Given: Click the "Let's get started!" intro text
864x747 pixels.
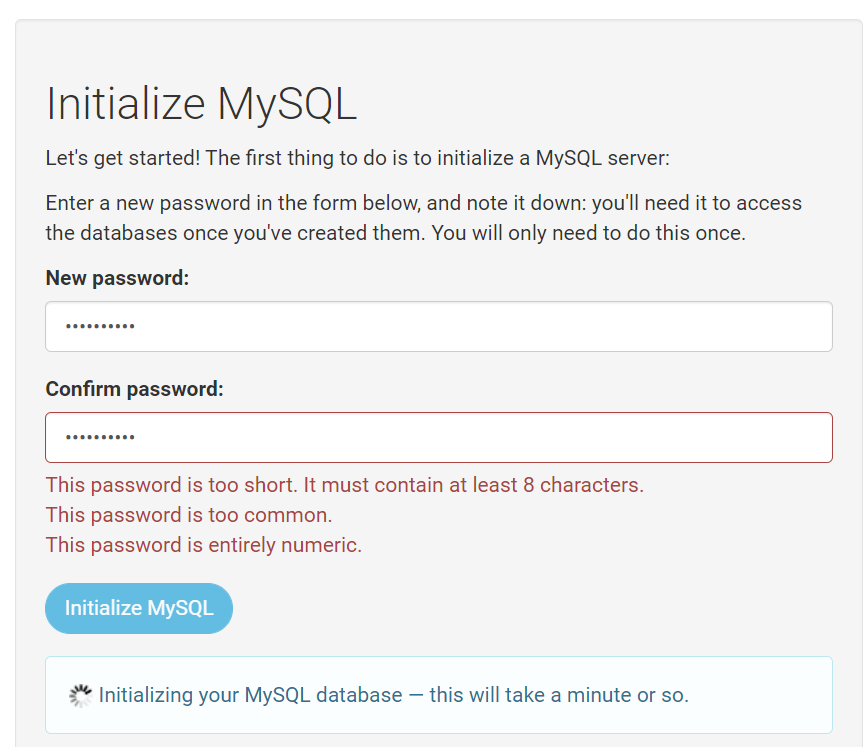Looking at the screenshot, I should click(x=122, y=158).
